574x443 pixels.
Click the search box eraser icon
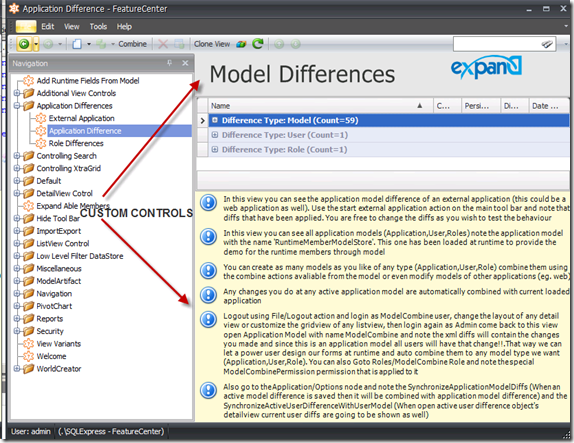547,44
